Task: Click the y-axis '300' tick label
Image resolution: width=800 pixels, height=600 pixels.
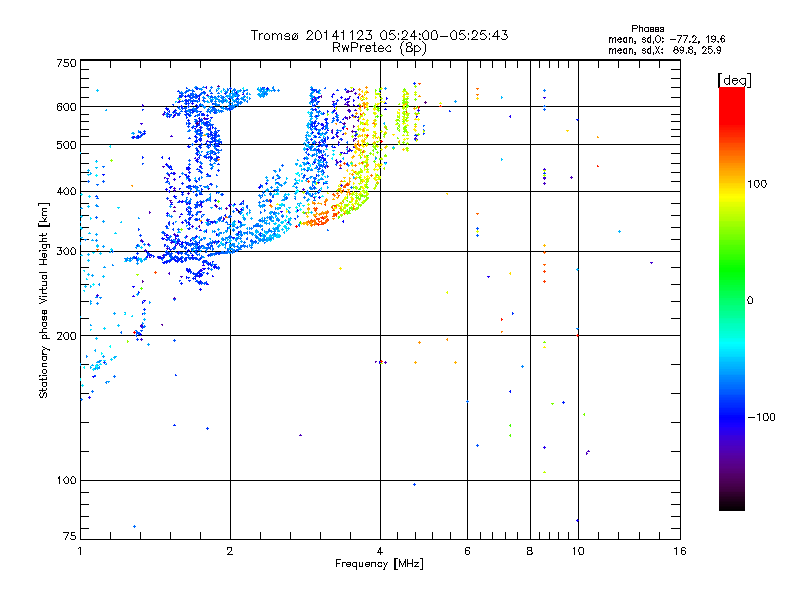Action: pos(66,252)
